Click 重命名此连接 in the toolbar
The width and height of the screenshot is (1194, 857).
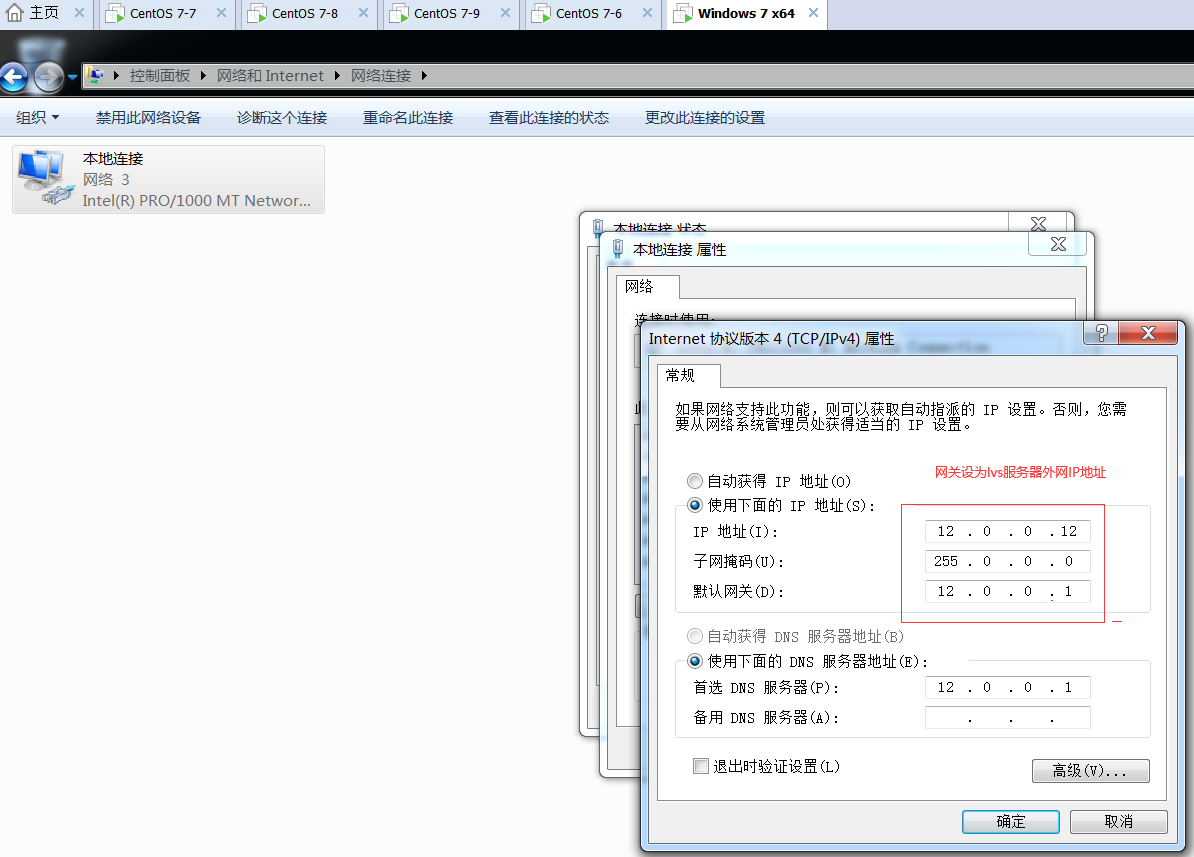pyautogui.click(x=407, y=117)
